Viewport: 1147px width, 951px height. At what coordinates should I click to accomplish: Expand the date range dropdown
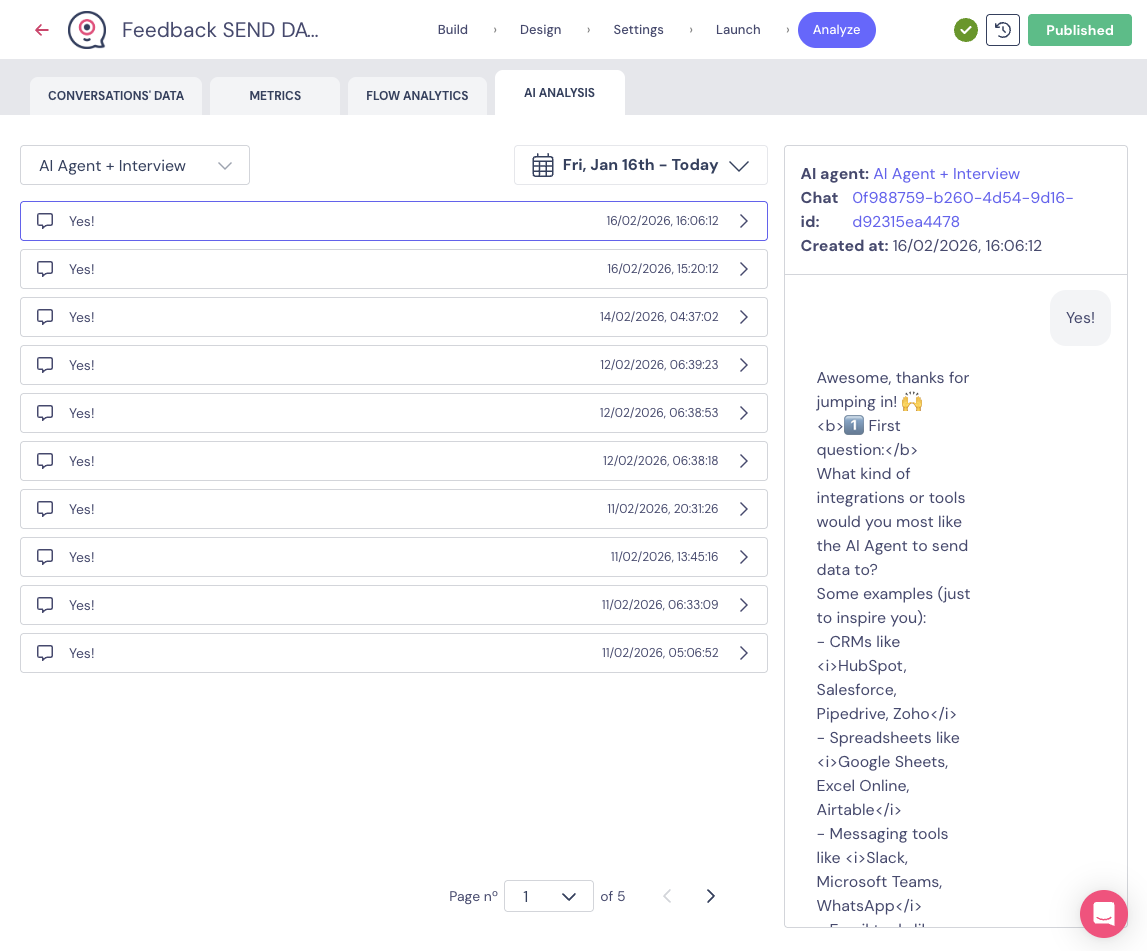tap(739, 165)
